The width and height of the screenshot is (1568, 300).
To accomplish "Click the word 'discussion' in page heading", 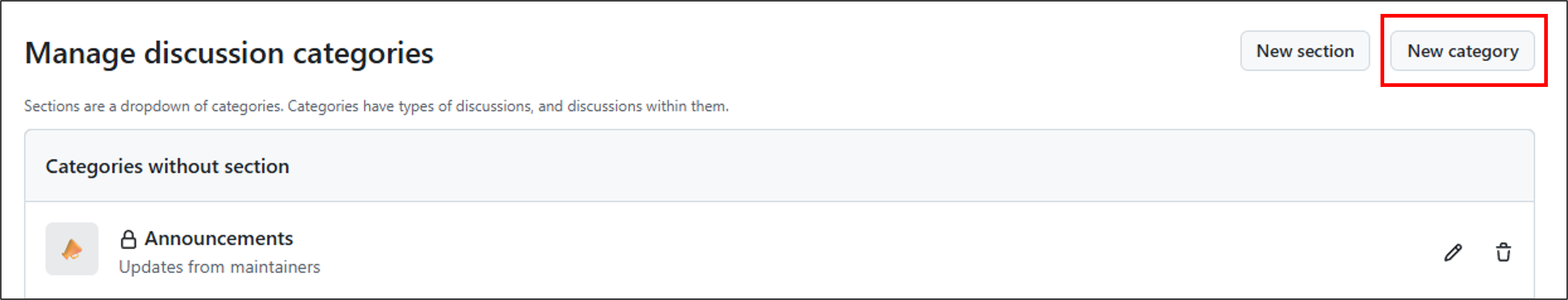I will coord(213,53).
